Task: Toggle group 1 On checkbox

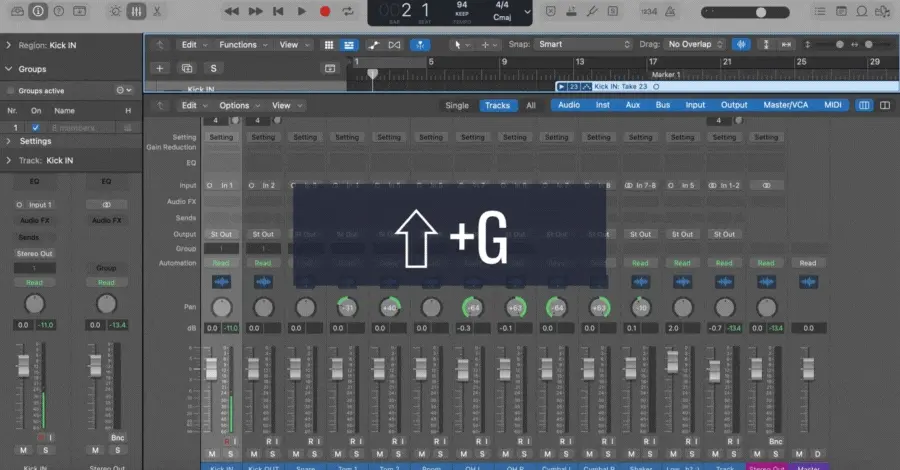Action: (x=36, y=127)
